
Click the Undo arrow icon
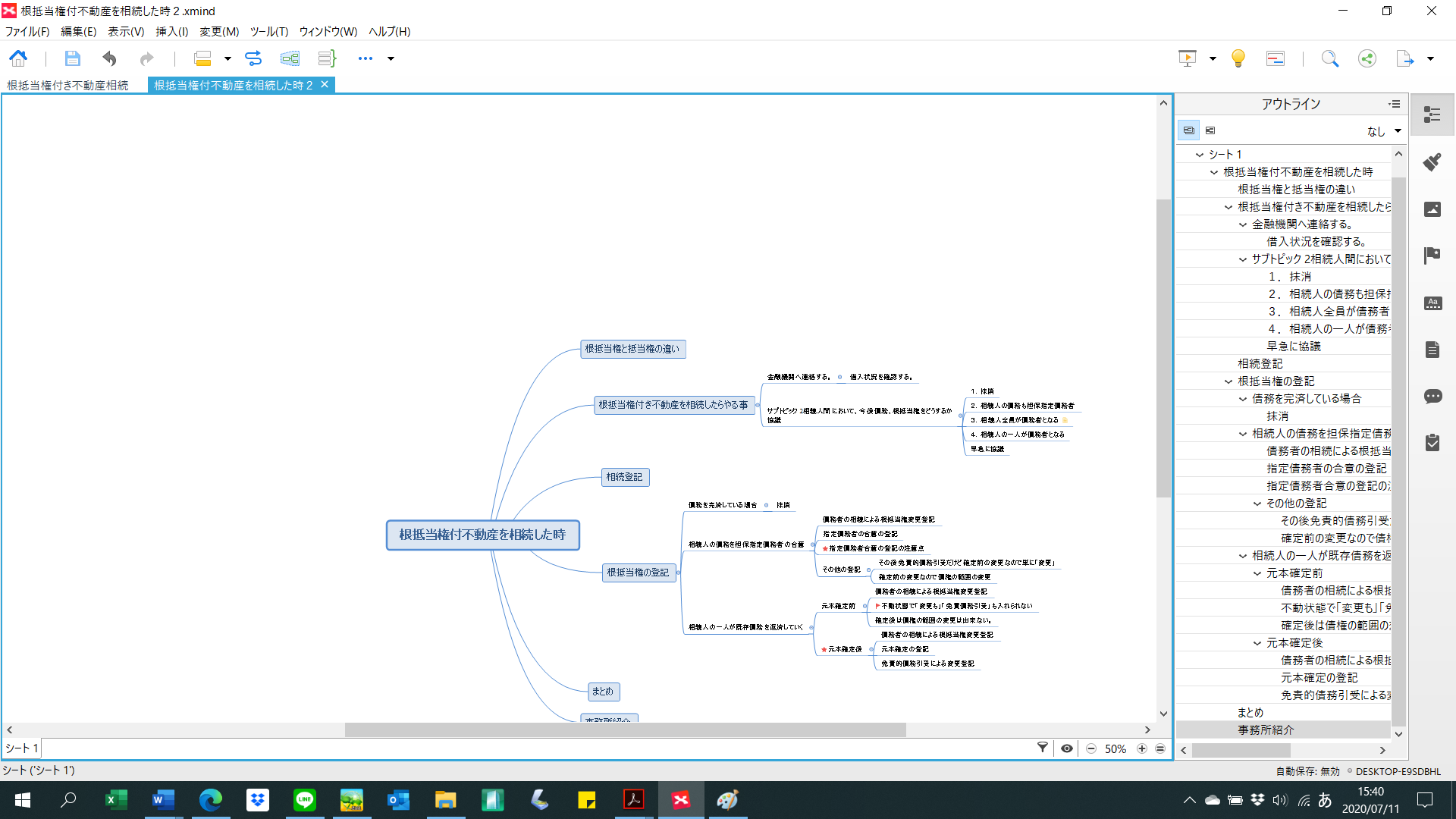(x=109, y=58)
